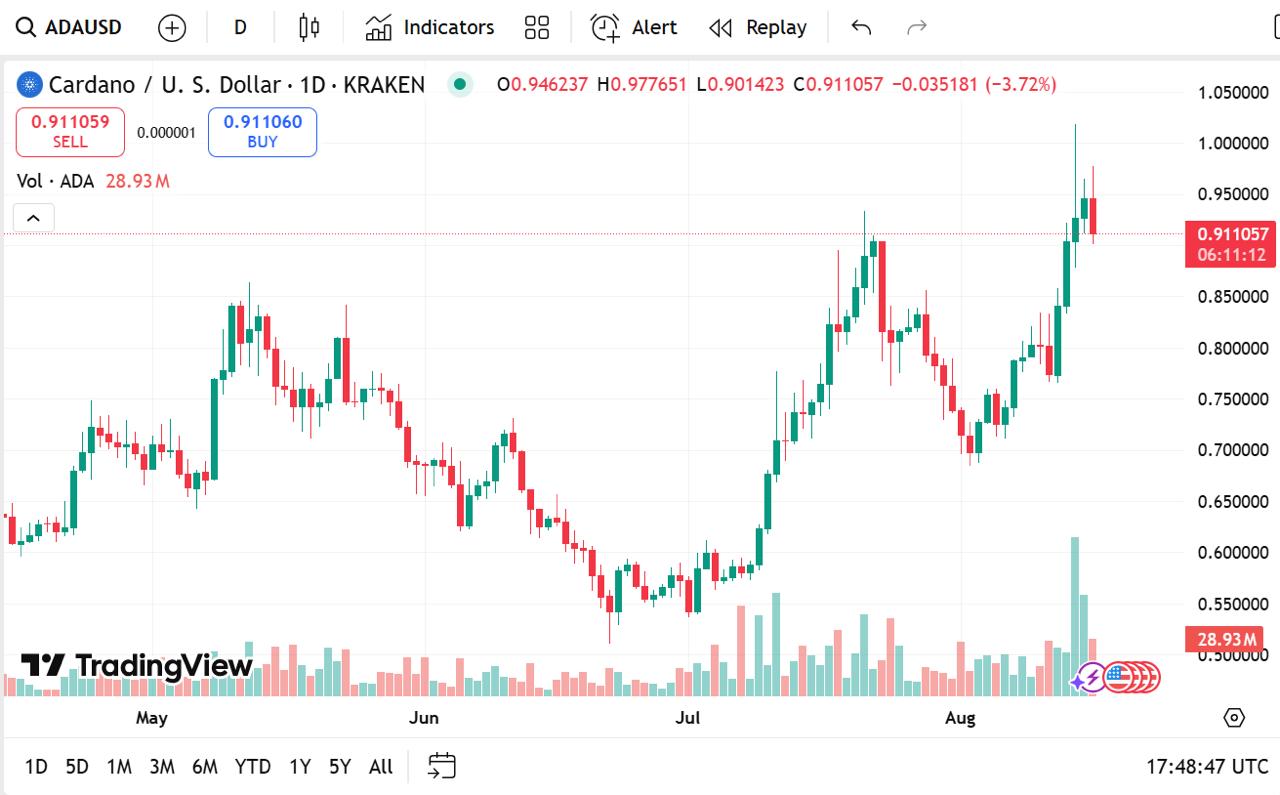Click the TradingView logo
Screen dimensions: 1280x795
pos(137,665)
